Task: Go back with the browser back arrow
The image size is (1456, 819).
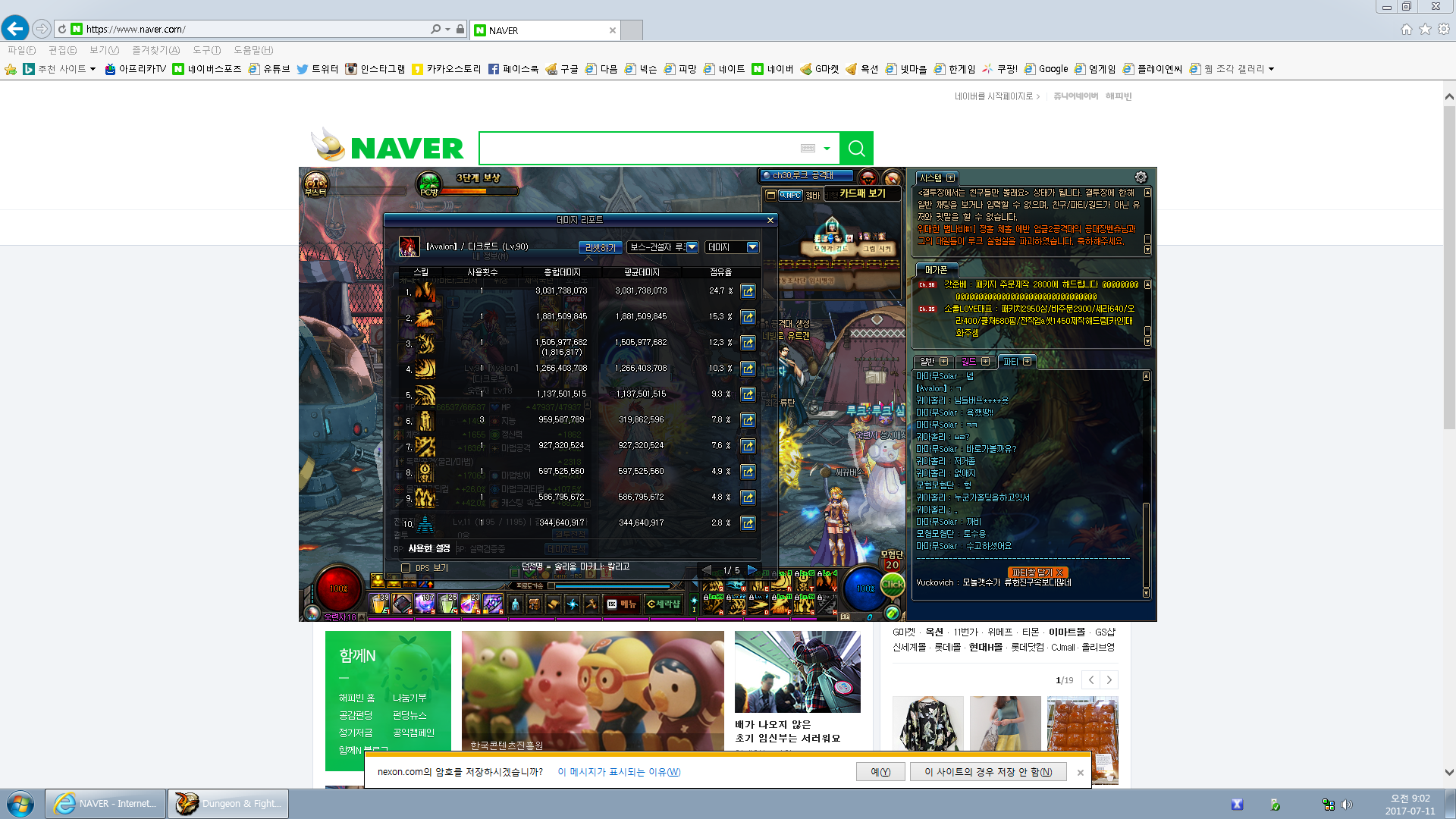Action: [x=15, y=29]
